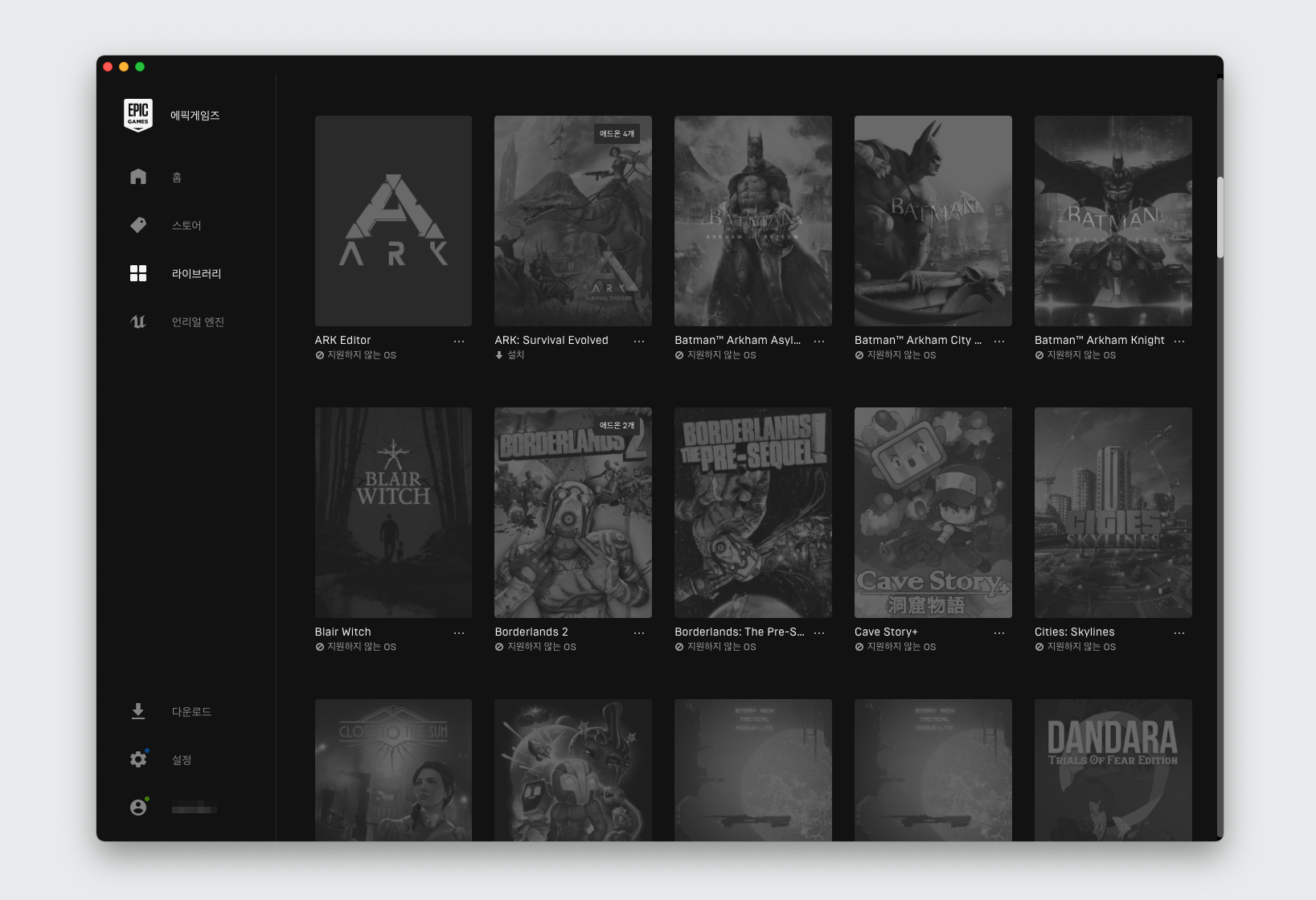Click the 애드온 2개 badge on Borderlands 2
The image size is (1316, 900).
617,426
